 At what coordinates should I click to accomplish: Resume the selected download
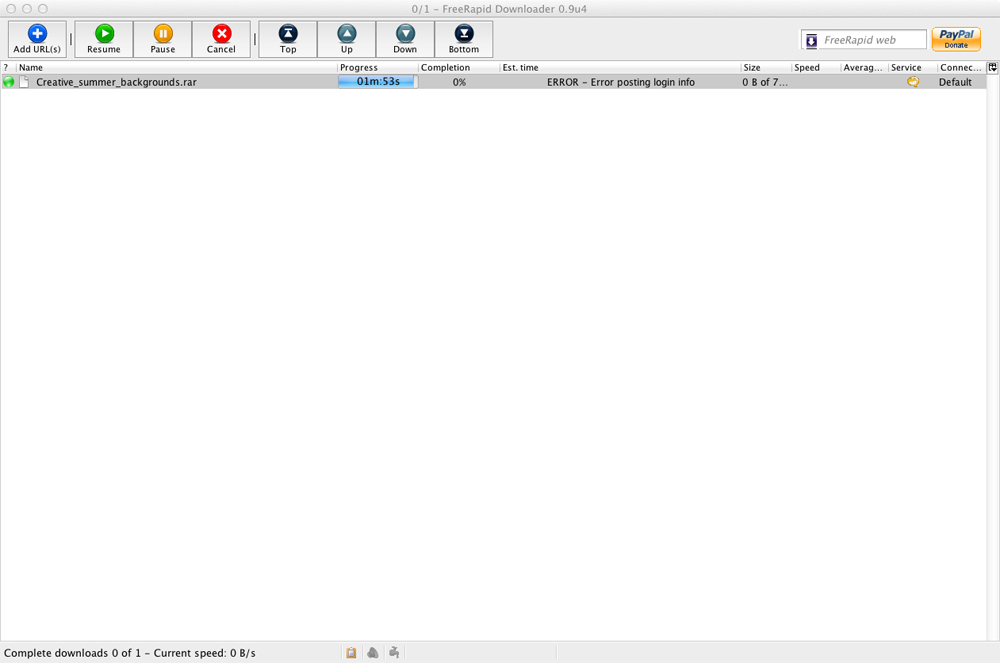point(104,40)
